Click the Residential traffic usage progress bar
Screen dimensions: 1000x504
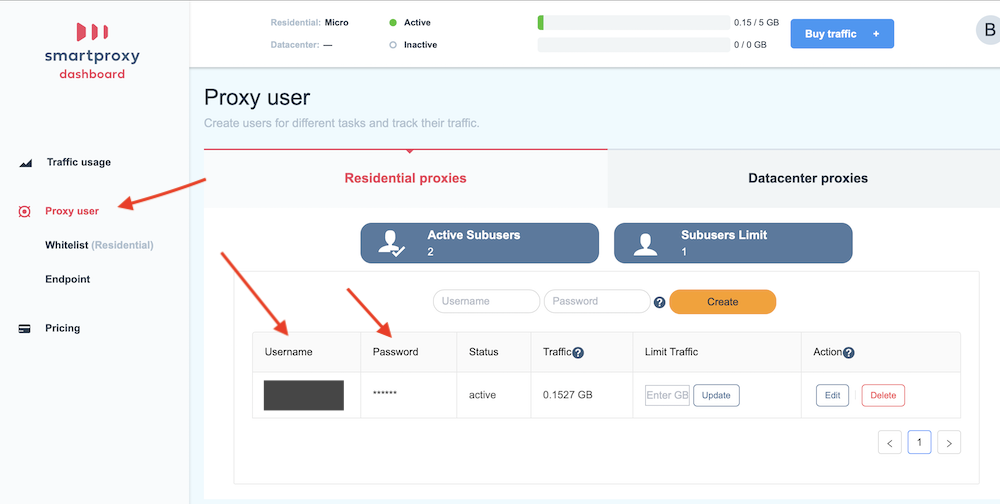633,22
